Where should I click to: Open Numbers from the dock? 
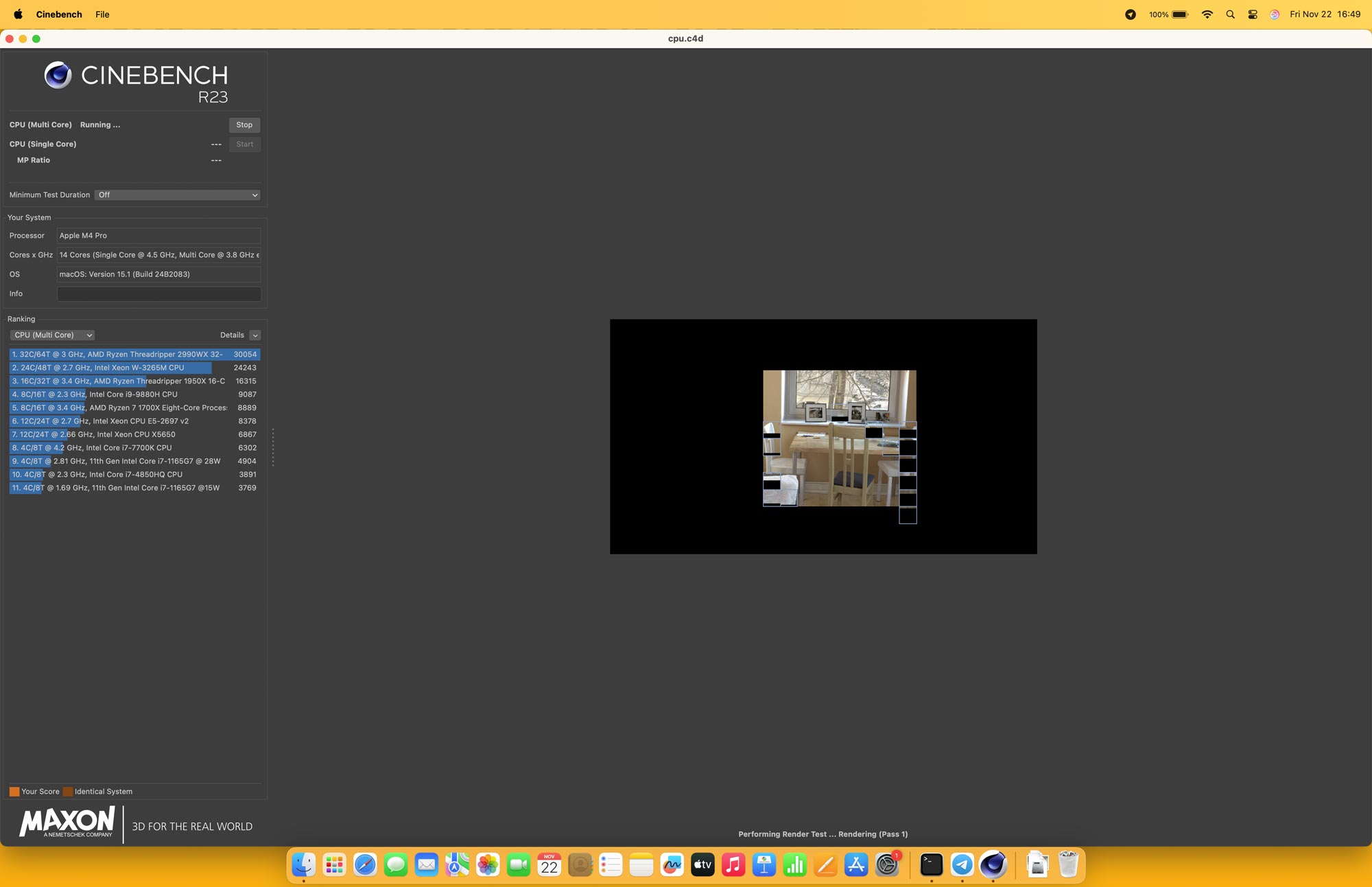795,864
